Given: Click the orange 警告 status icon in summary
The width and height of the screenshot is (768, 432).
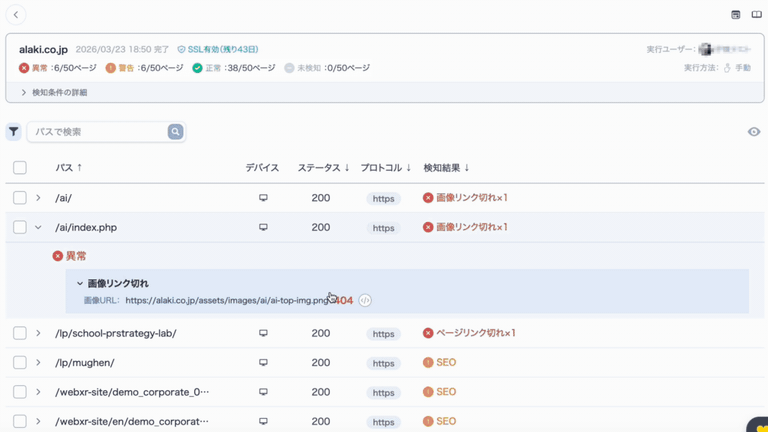Looking at the screenshot, I should 111,68.
